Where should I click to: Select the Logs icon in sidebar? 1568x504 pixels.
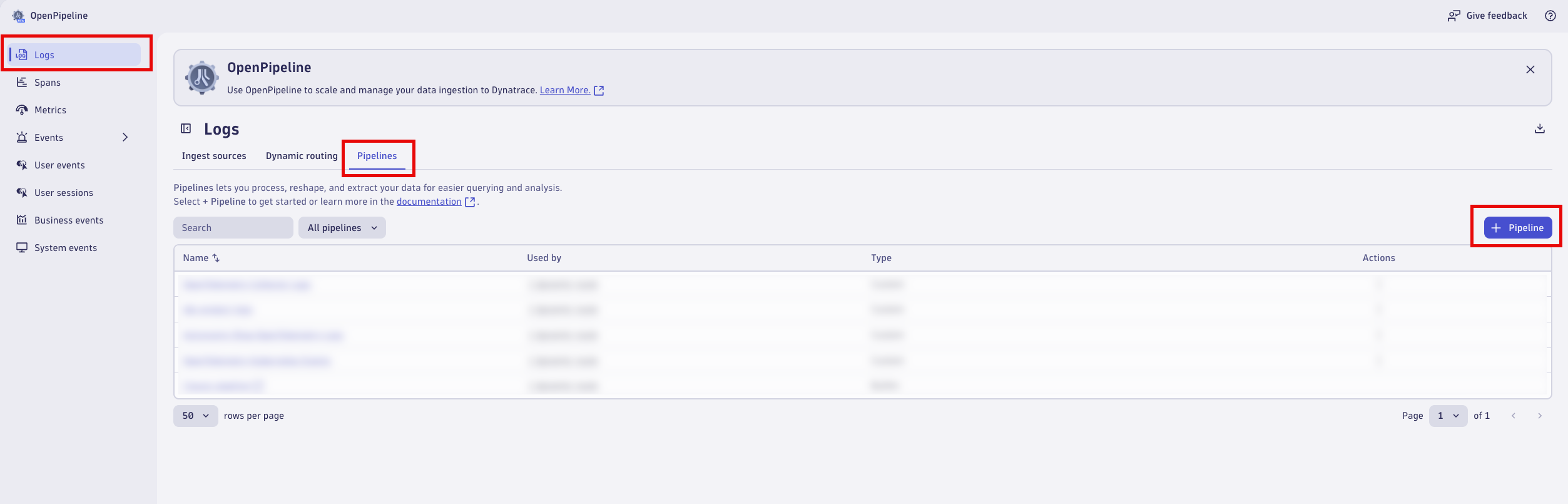[22, 54]
